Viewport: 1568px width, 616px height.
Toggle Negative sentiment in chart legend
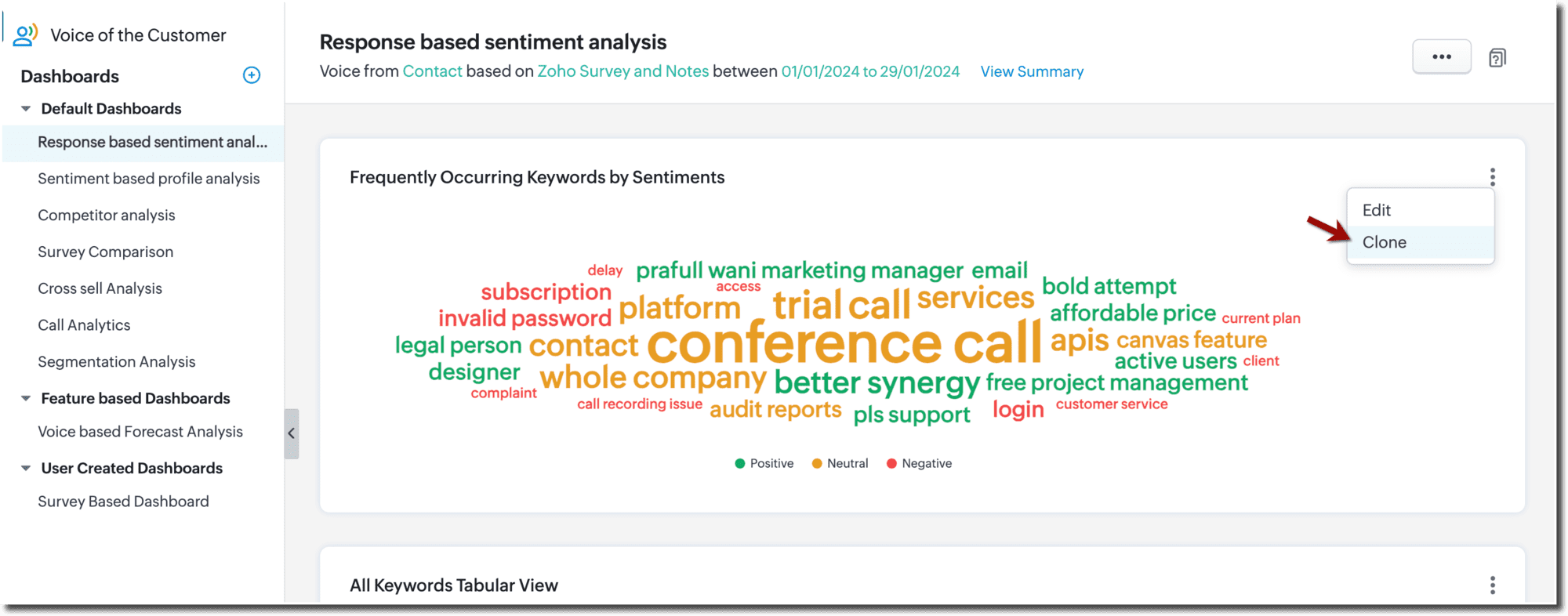(919, 463)
